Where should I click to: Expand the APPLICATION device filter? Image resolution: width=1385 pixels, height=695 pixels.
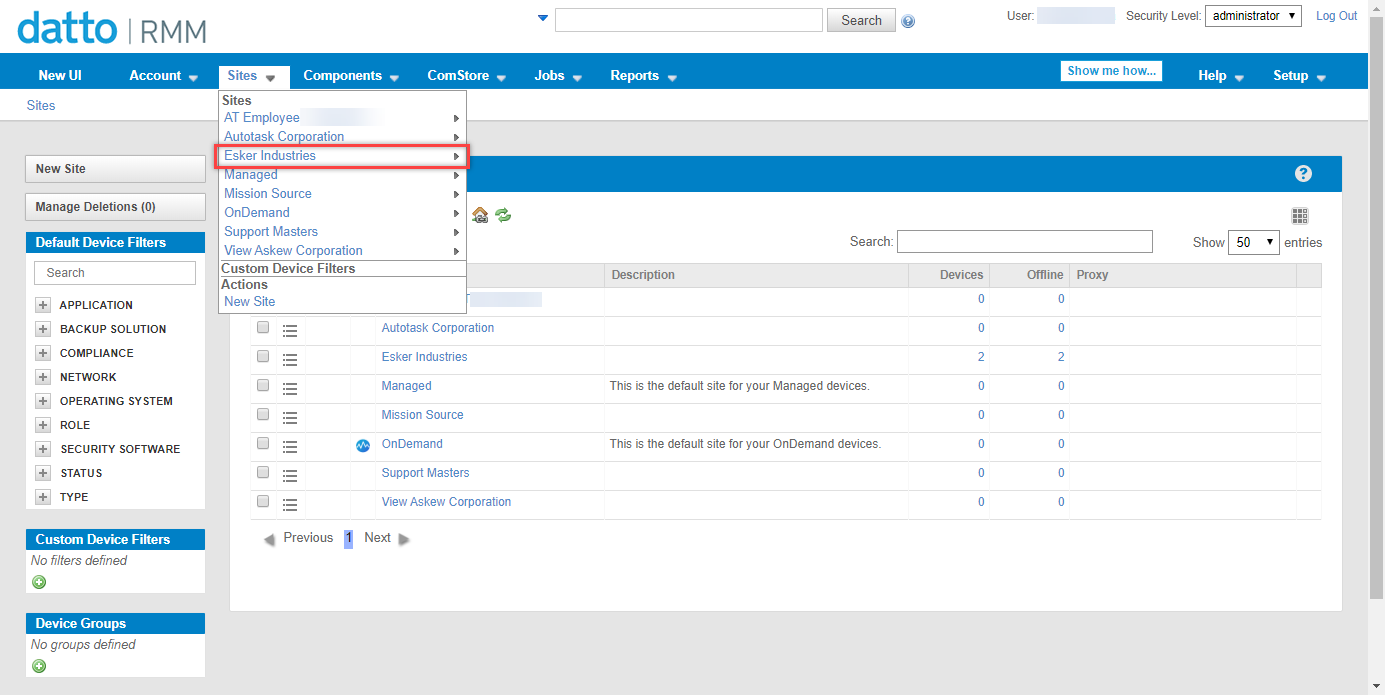click(x=43, y=305)
